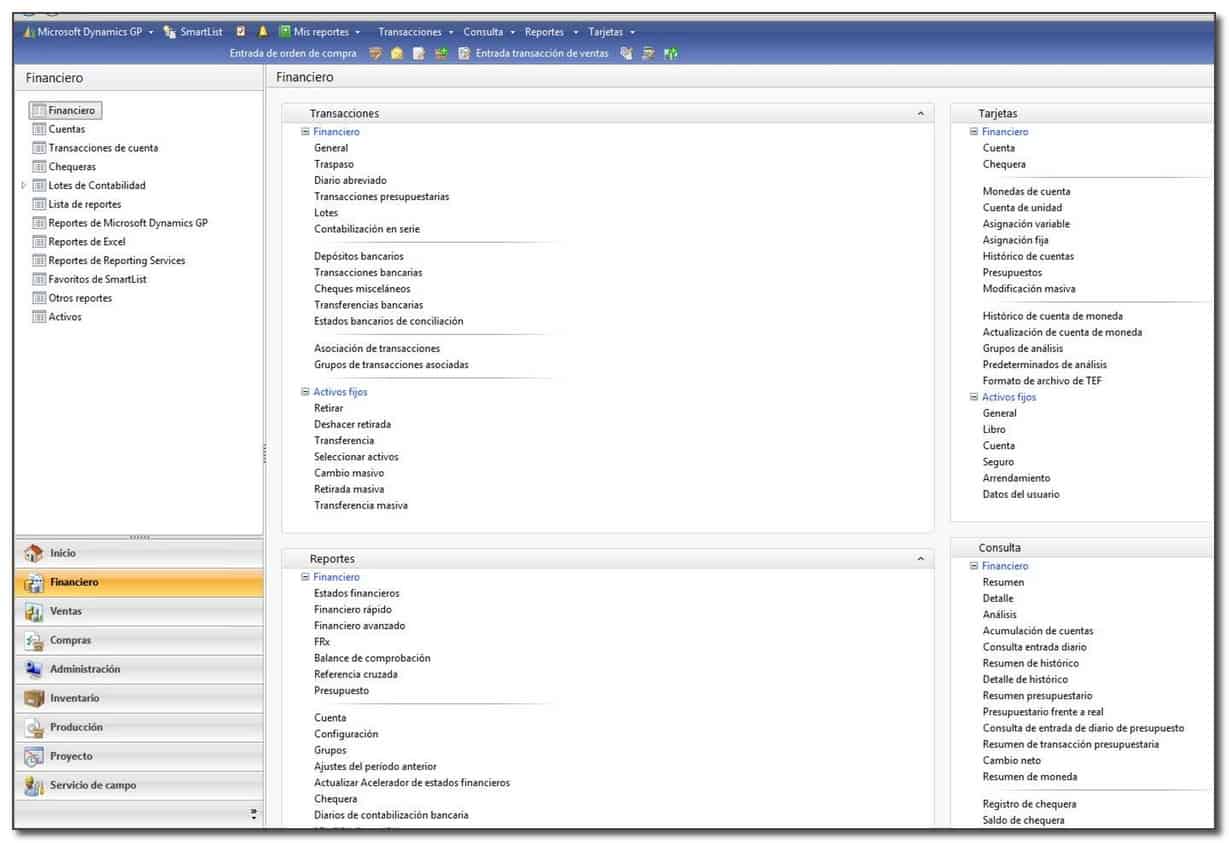Select the Inicio home icon in sidebar
Viewport: 1229px width, 843px height.
click(33, 552)
